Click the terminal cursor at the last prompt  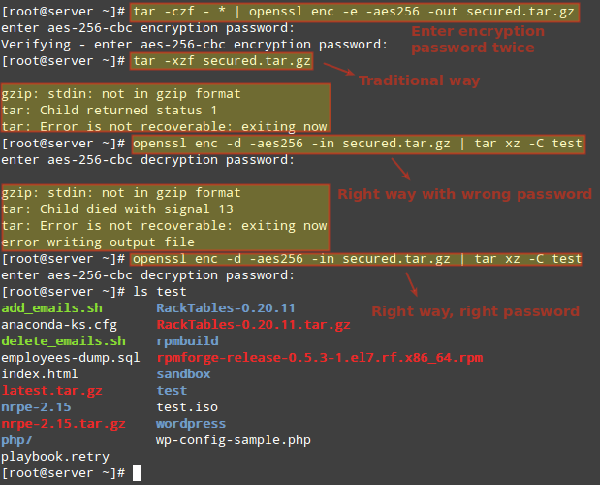pos(137,472)
